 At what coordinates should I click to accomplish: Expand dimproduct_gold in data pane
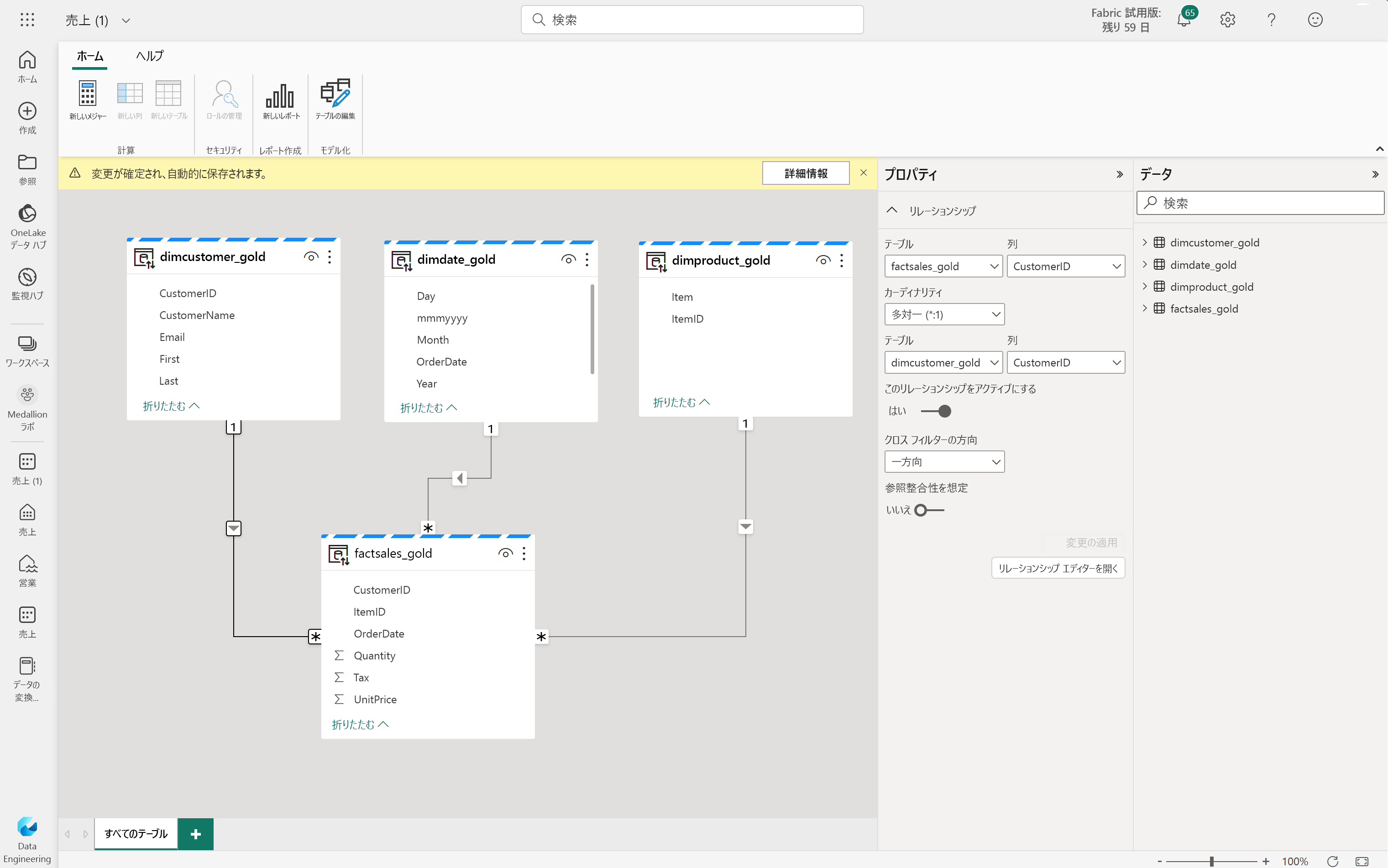[1145, 286]
